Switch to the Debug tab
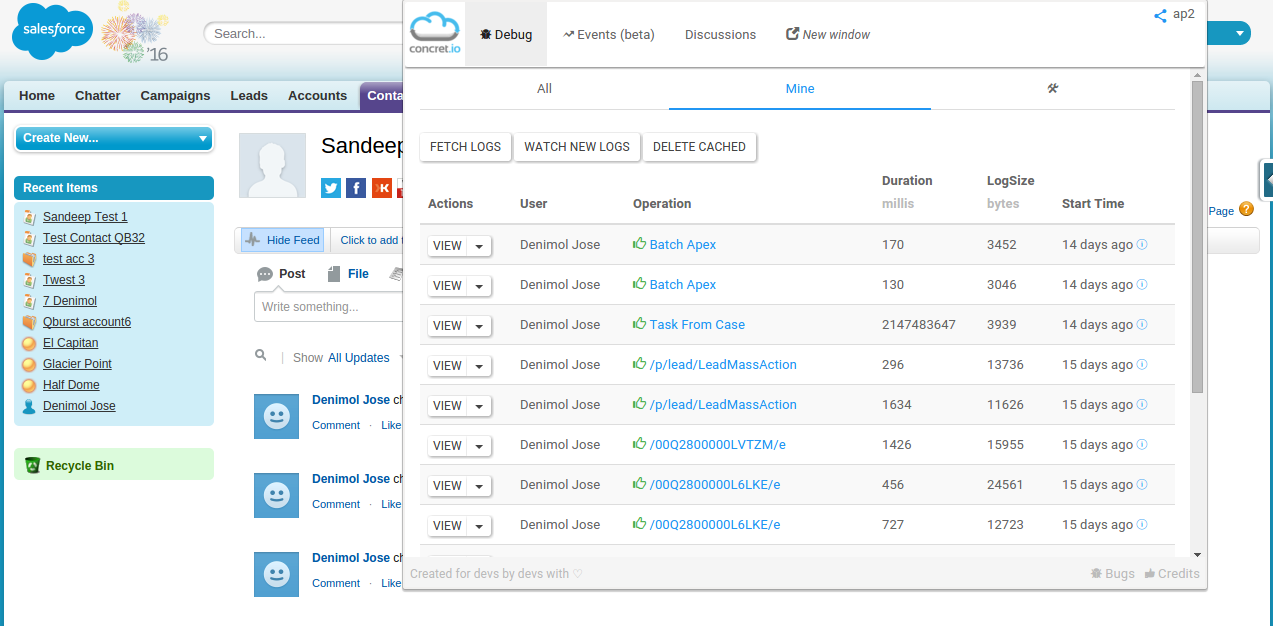This screenshot has height=626, width=1273. coord(506,34)
